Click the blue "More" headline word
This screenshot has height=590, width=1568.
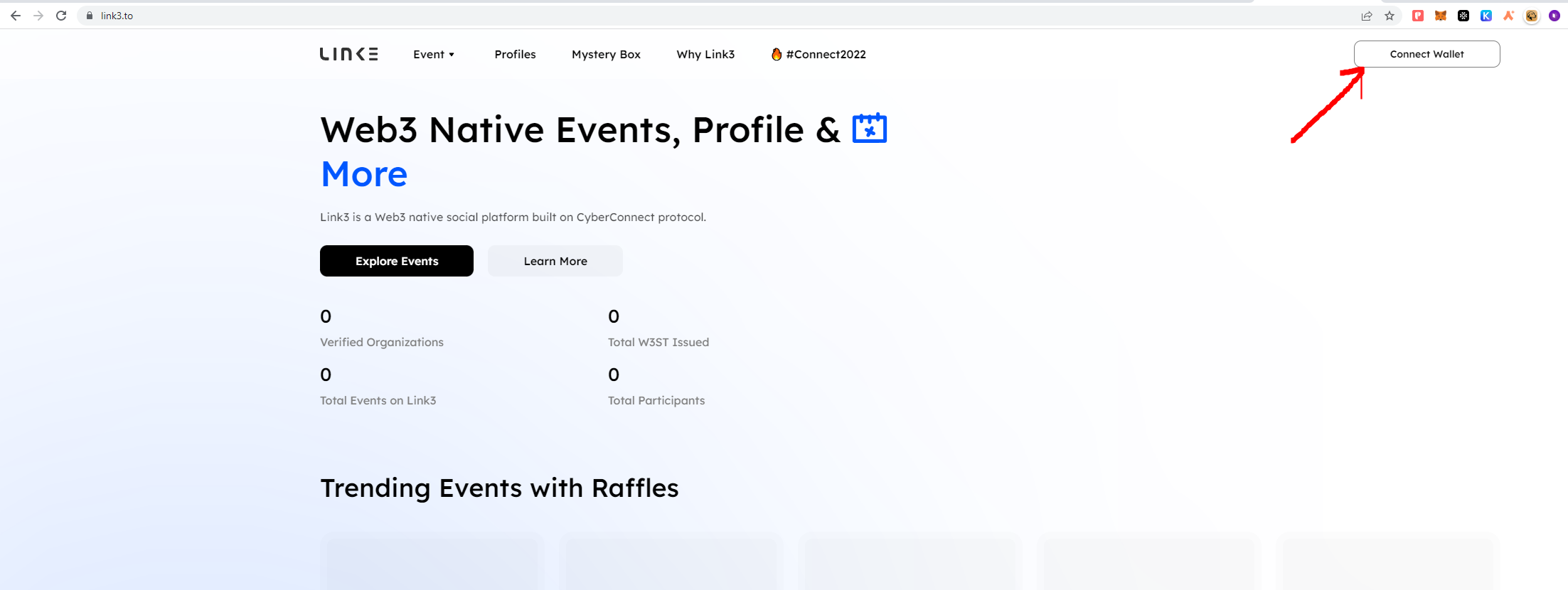click(x=364, y=174)
